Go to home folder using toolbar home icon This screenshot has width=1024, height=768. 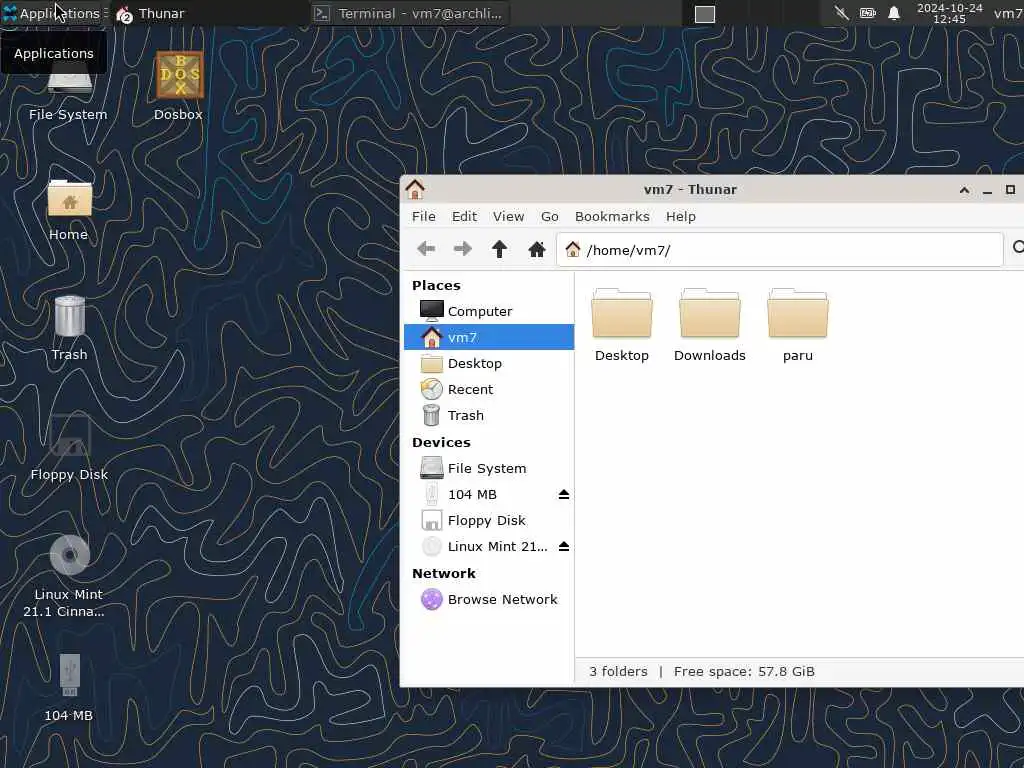[x=537, y=249]
